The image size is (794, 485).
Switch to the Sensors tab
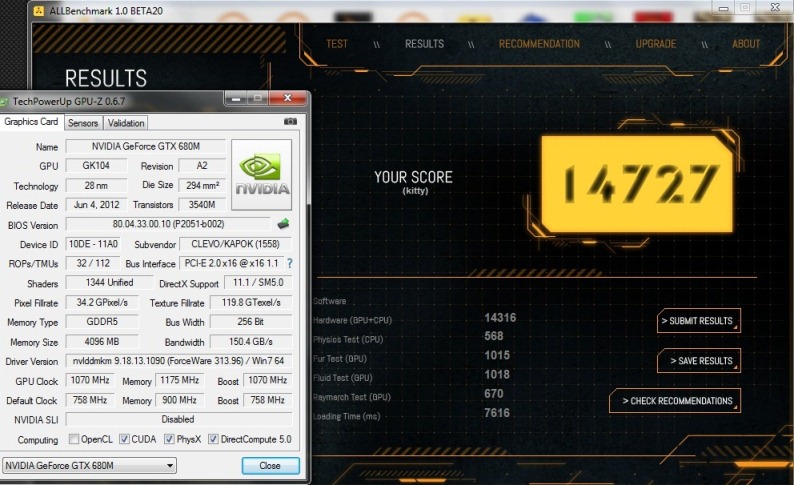[83, 123]
